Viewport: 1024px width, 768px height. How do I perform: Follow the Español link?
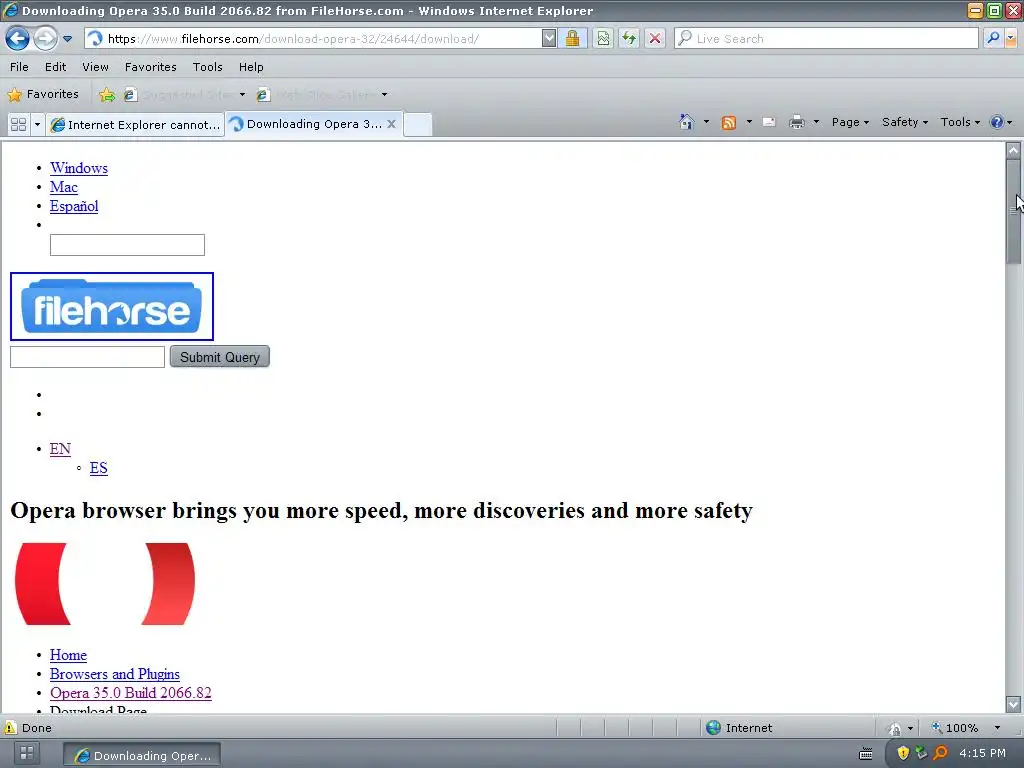point(74,206)
